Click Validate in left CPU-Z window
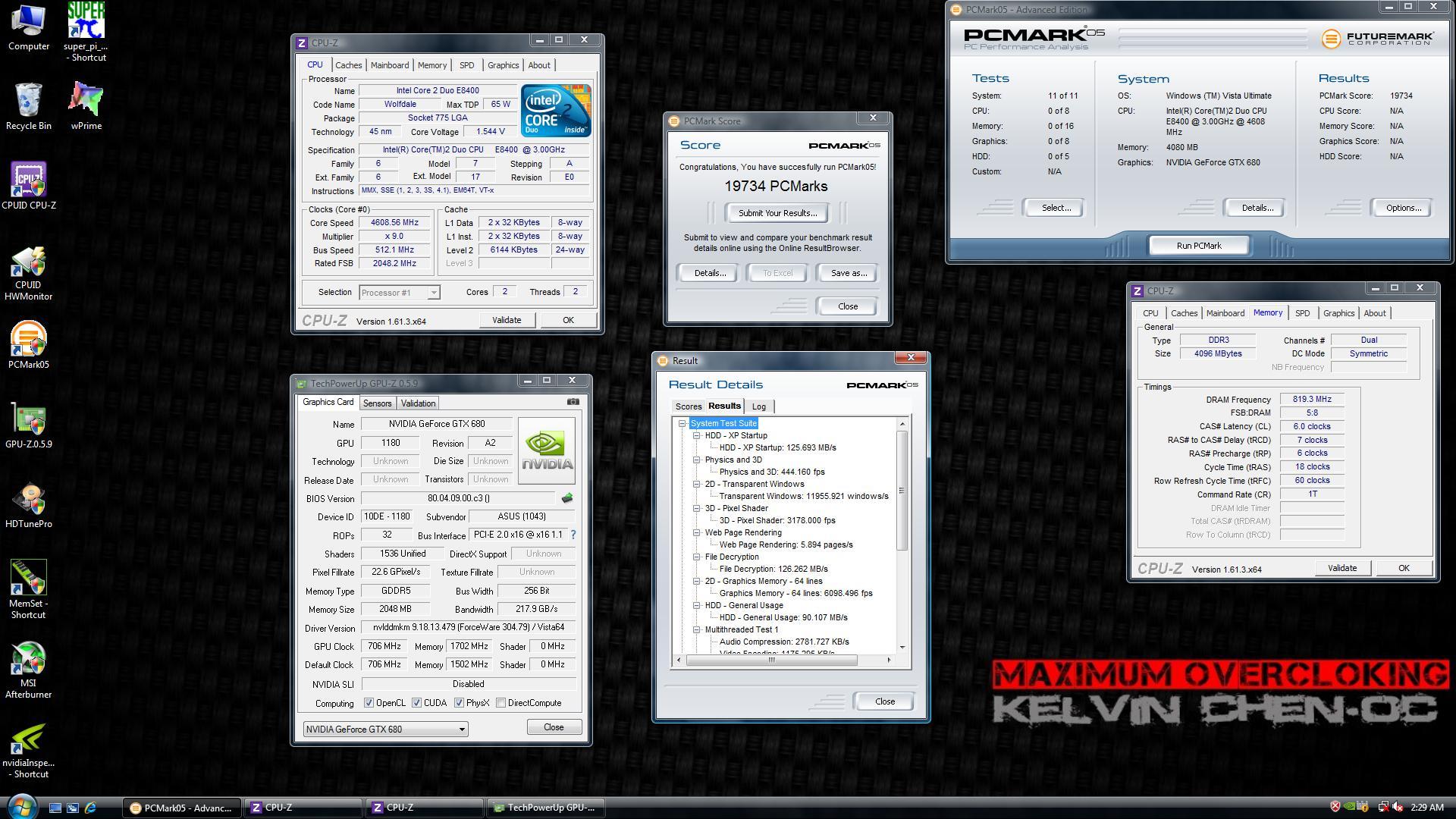Image resolution: width=1456 pixels, height=819 pixels. point(507,320)
